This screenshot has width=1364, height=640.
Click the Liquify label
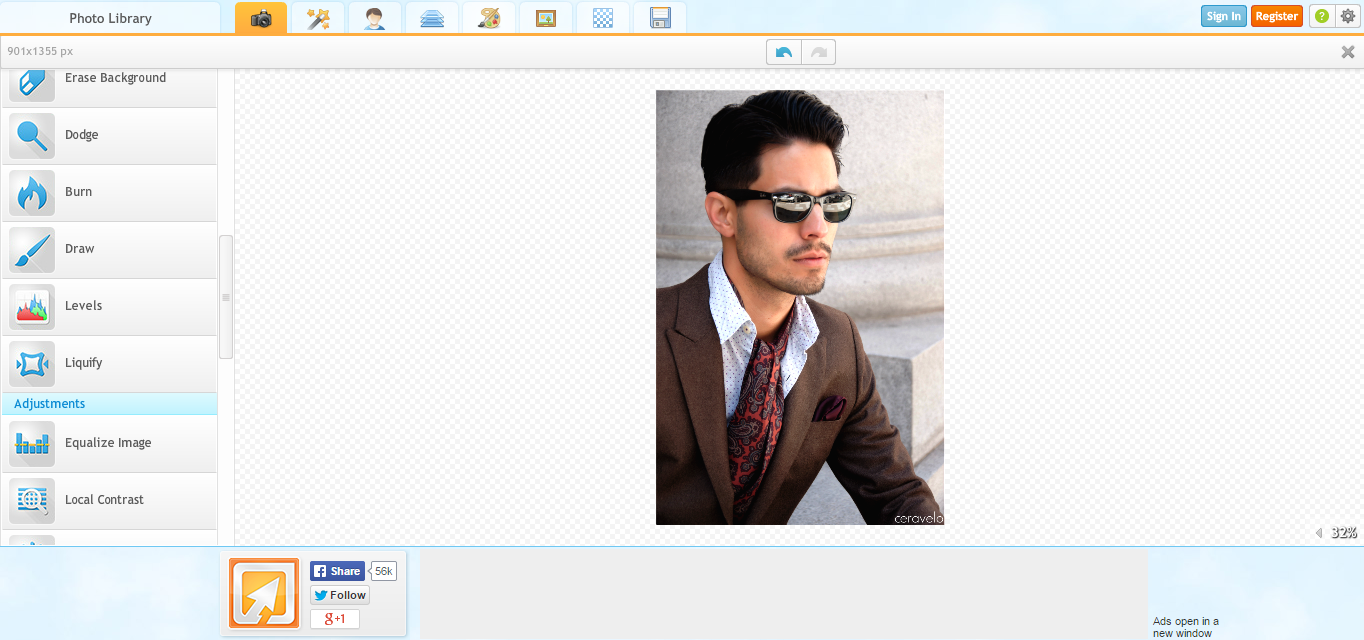pyautogui.click(x=84, y=363)
